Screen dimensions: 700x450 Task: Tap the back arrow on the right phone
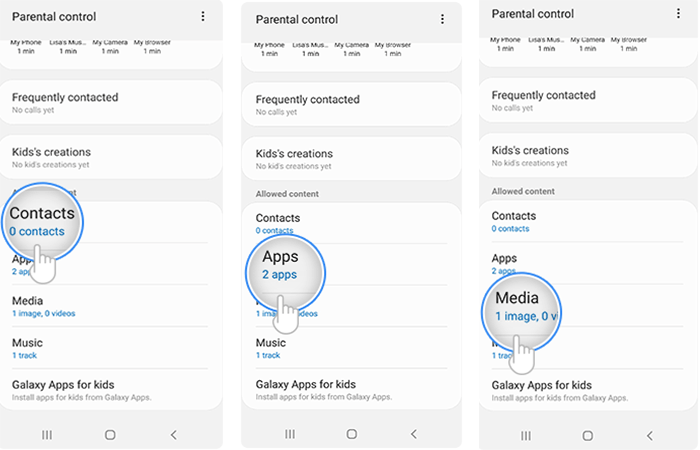(650, 435)
